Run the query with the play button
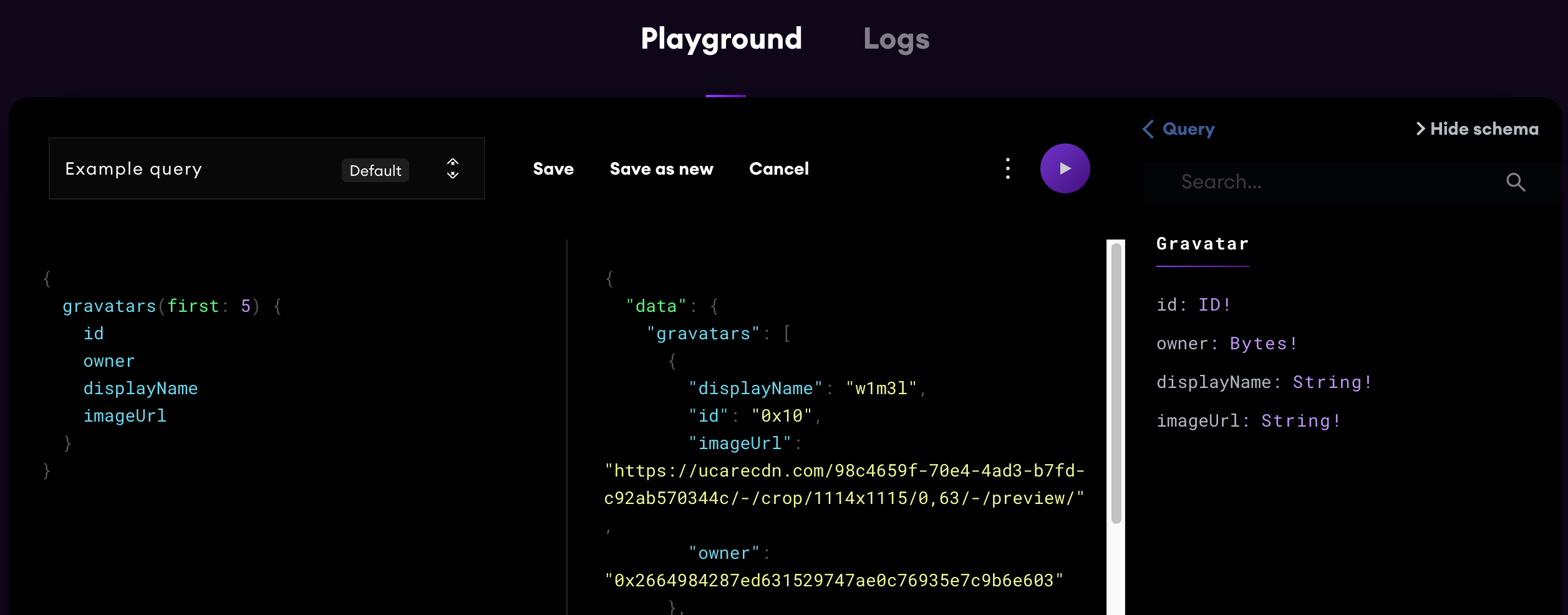Image resolution: width=1568 pixels, height=615 pixels. 1065,168
